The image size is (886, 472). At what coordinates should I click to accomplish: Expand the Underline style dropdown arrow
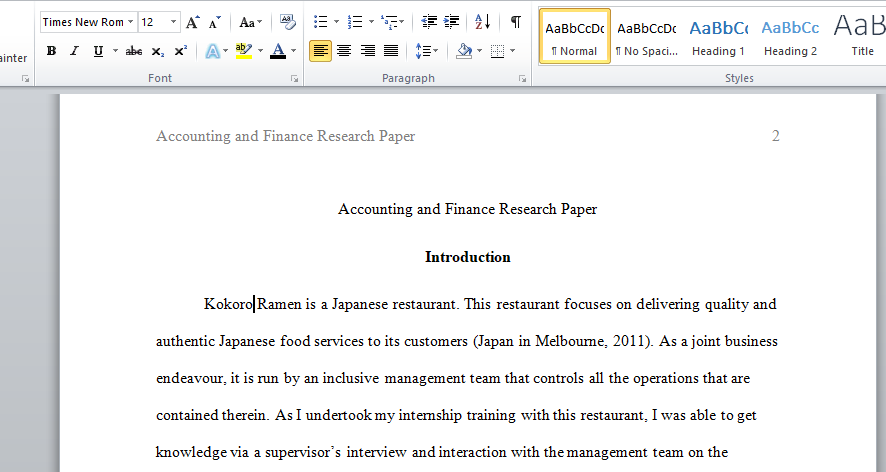(x=115, y=51)
